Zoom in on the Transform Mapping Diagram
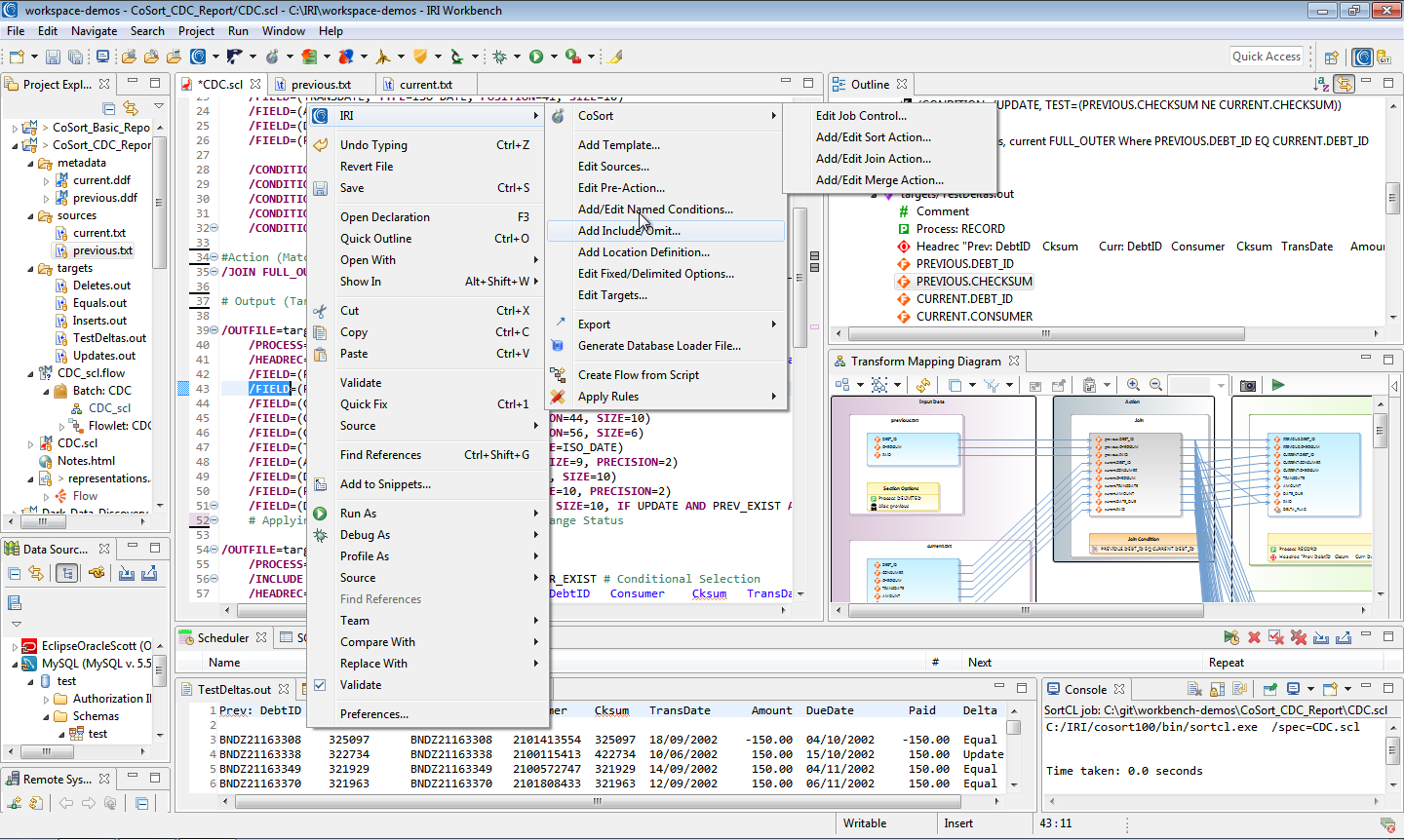Screen dimensions: 1404x840 tap(1133, 385)
